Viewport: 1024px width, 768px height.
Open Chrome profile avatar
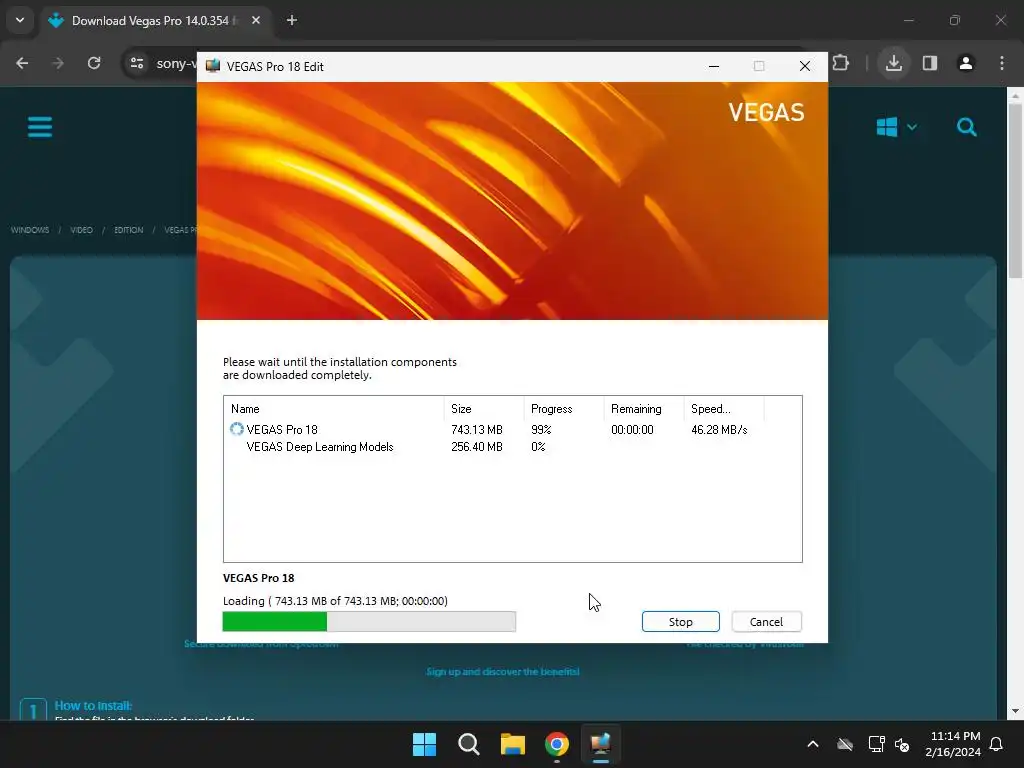[966, 63]
